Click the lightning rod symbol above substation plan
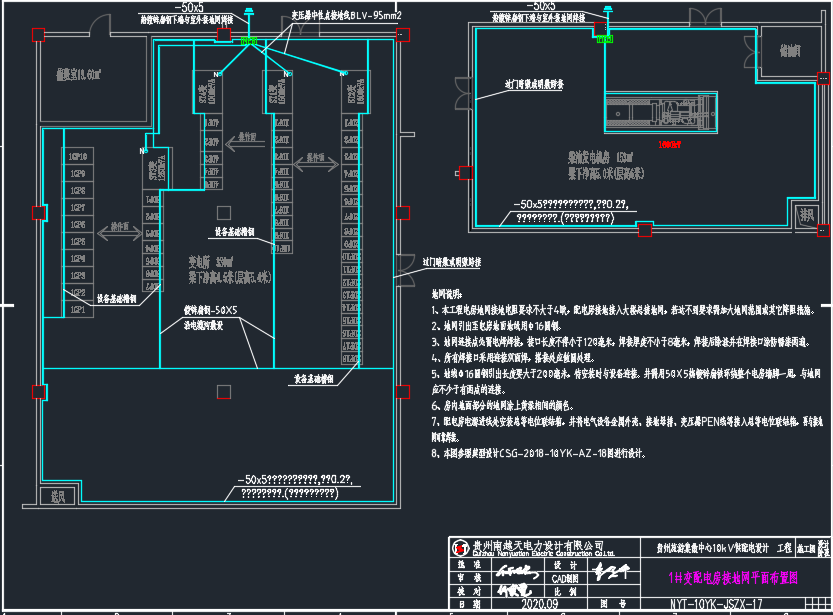 click(249, 12)
